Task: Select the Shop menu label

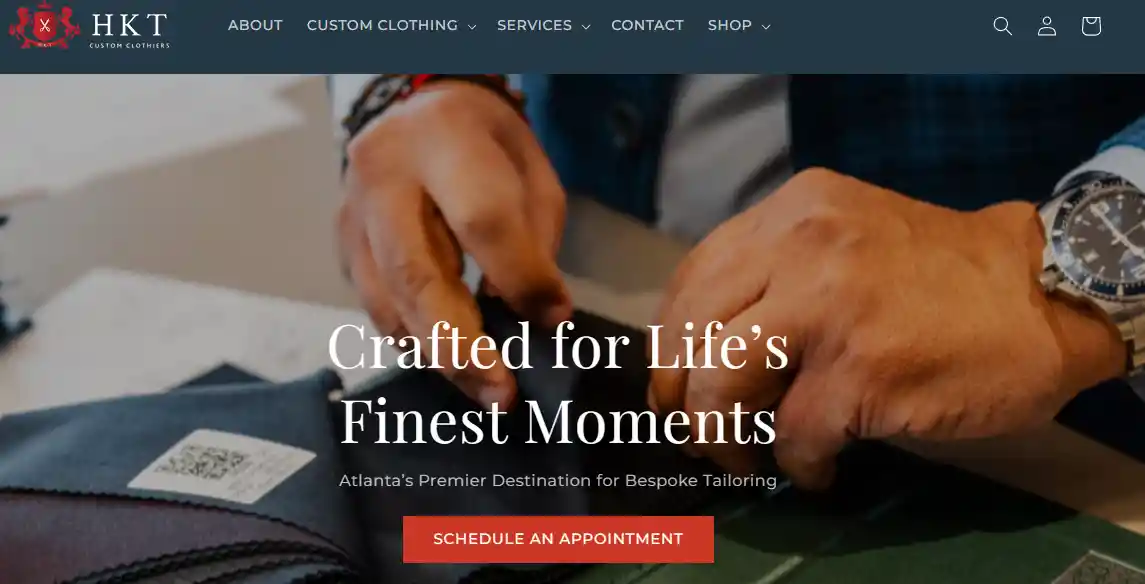Action: click(729, 26)
